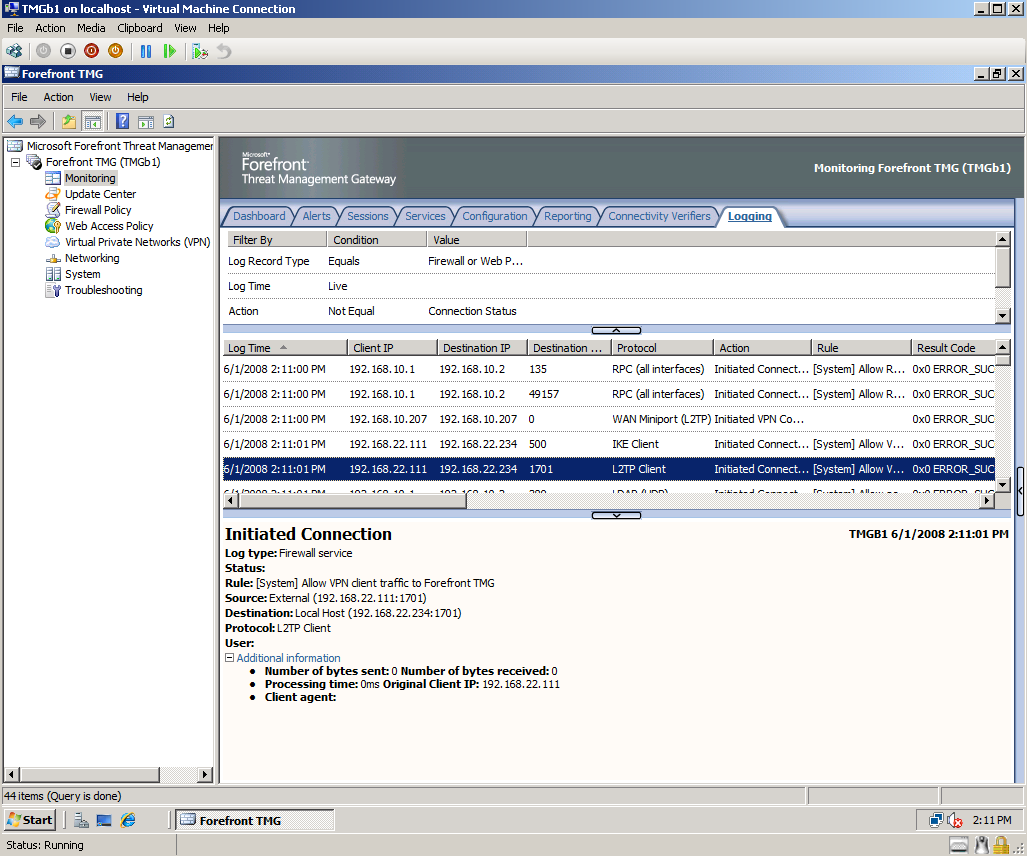This screenshot has height=856, width=1027.
Task: Click the filter list scroll-down arrow
Action: [x=1002, y=316]
